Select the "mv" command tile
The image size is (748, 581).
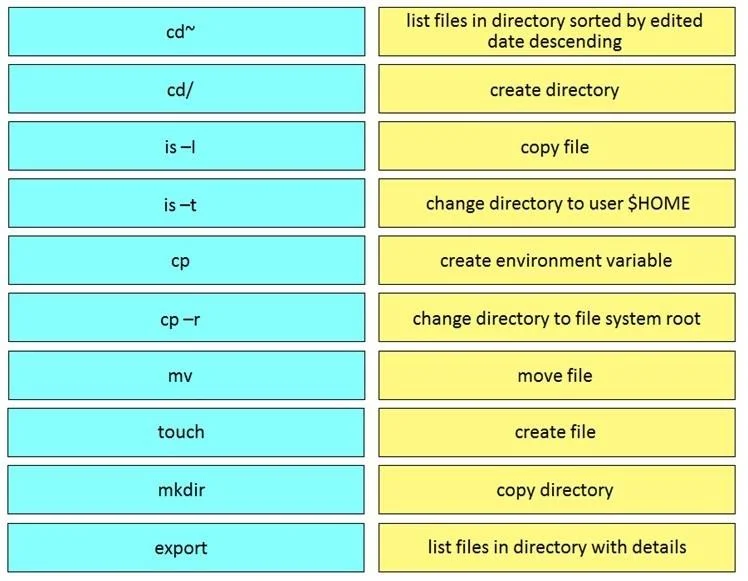pos(187,375)
